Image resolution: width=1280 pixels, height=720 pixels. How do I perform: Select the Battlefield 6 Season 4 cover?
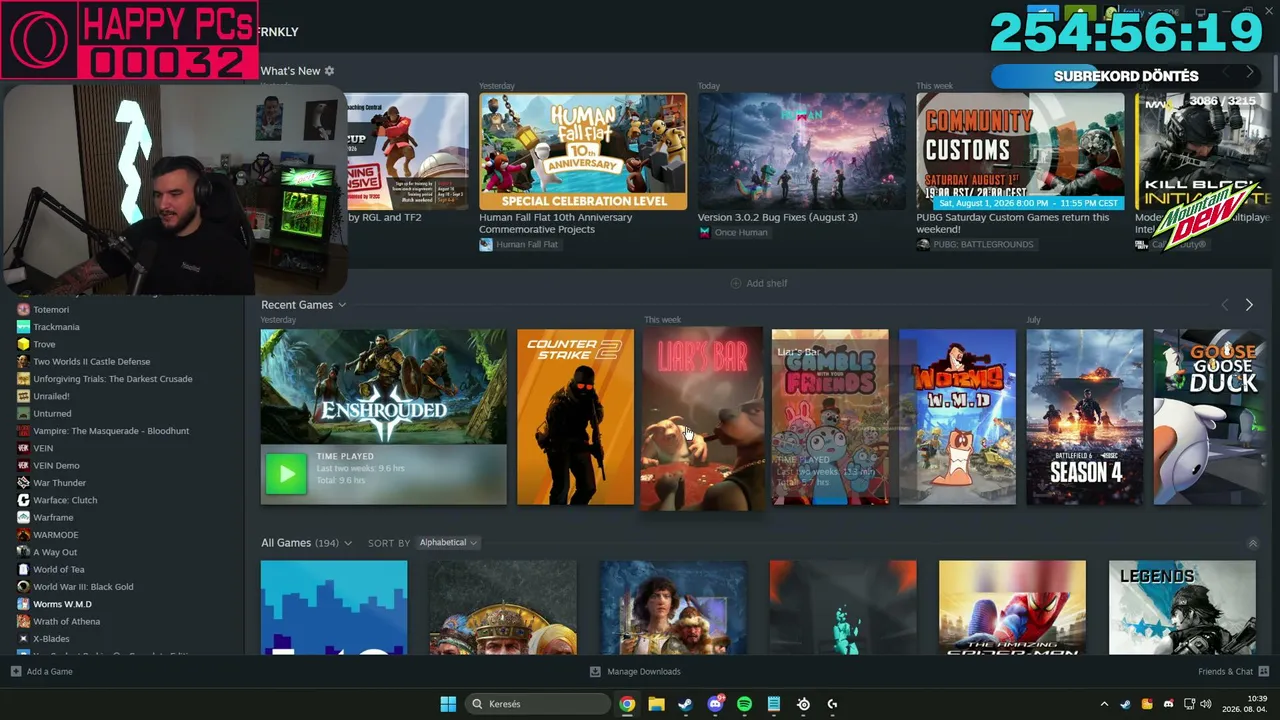coord(1084,417)
